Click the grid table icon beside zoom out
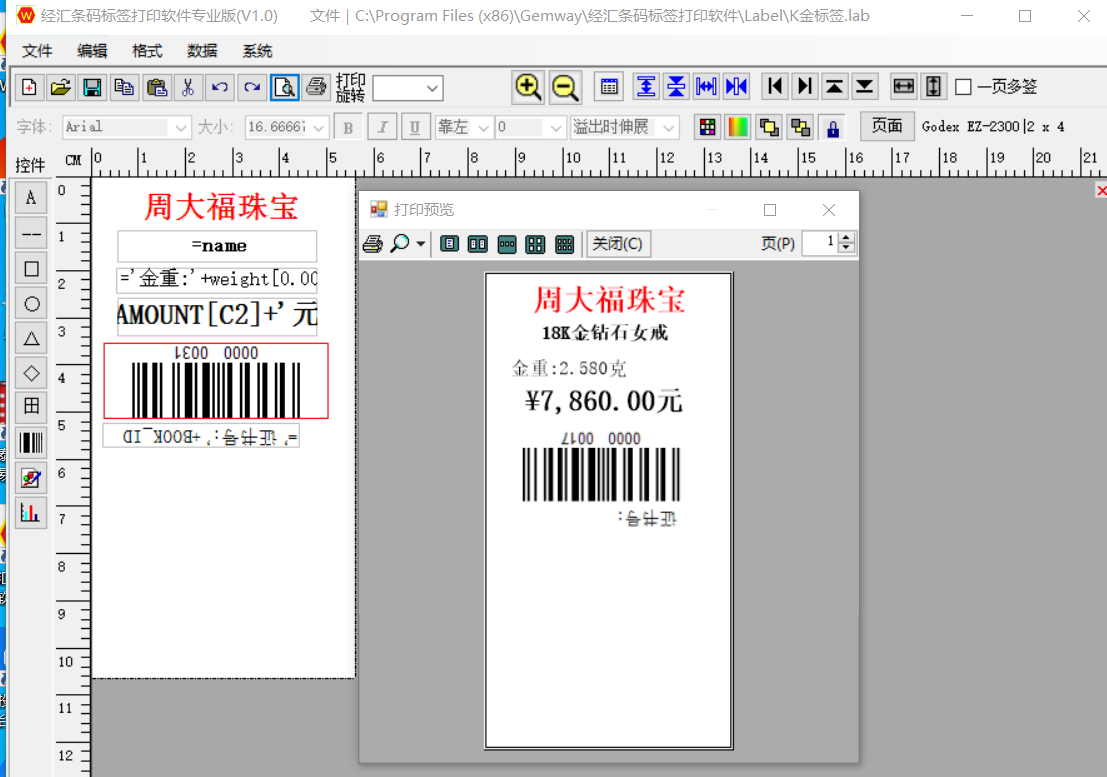 (609, 87)
